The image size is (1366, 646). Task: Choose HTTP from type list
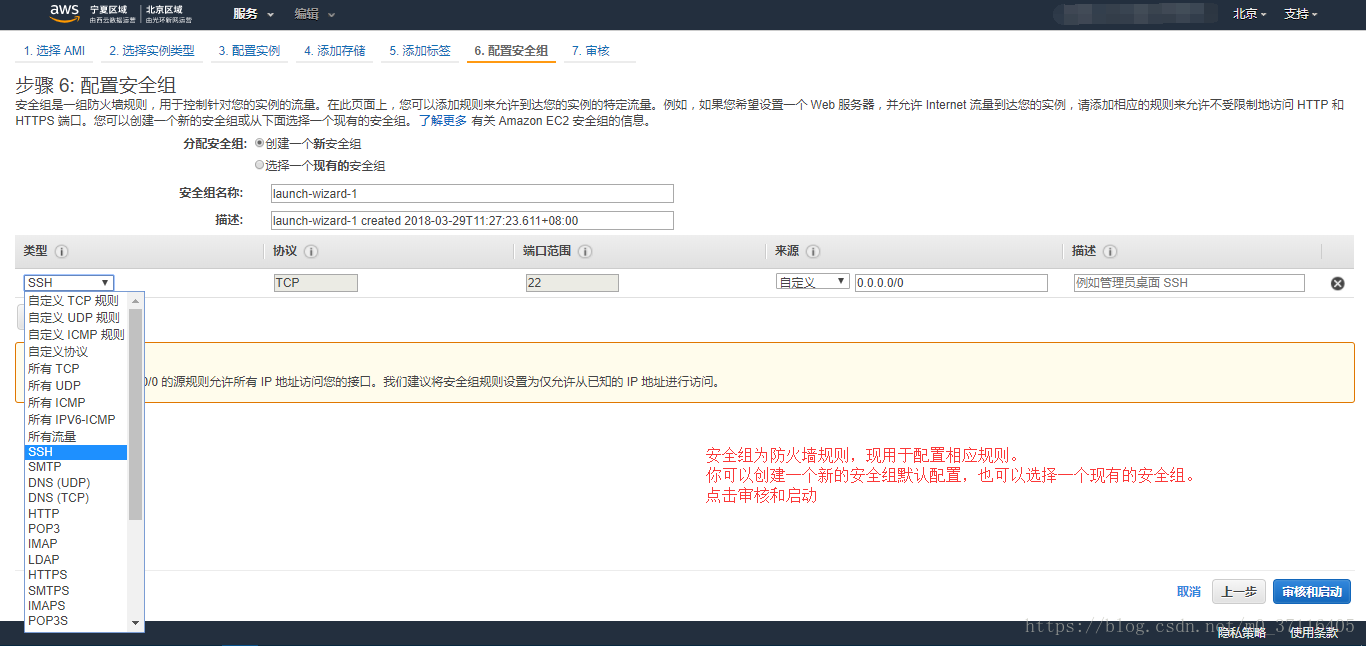pos(77,514)
